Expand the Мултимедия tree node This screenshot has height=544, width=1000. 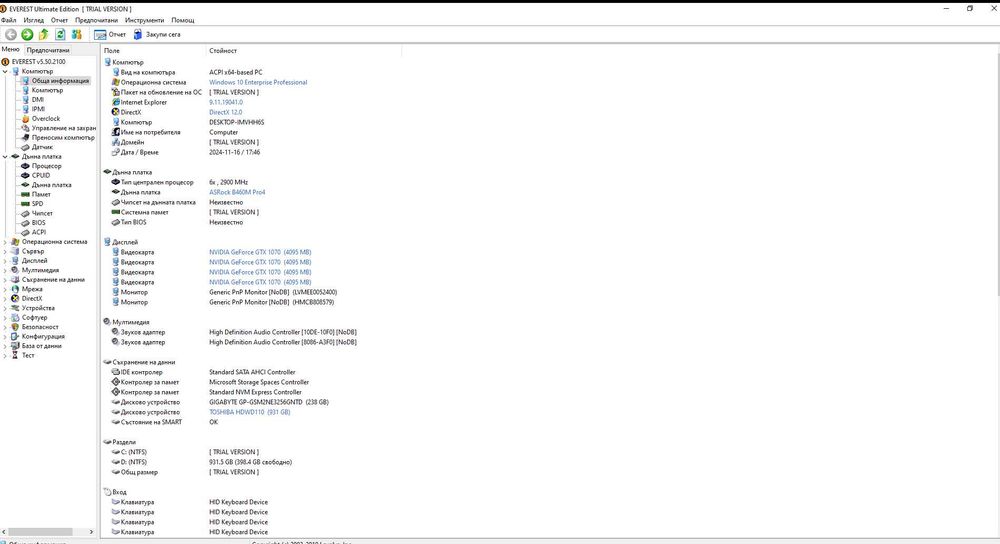click(5, 270)
